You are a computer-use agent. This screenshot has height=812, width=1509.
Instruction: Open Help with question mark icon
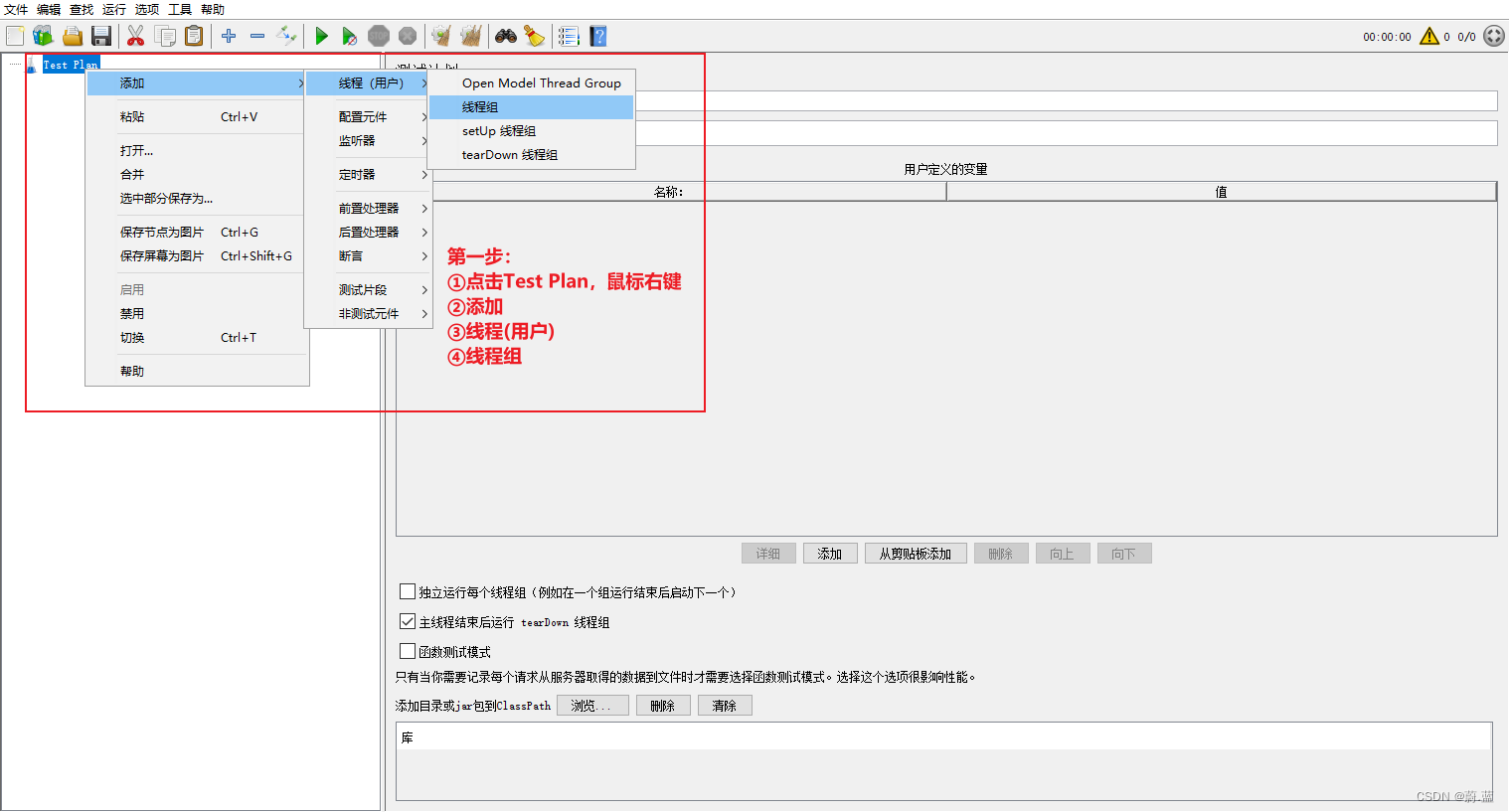point(597,37)
